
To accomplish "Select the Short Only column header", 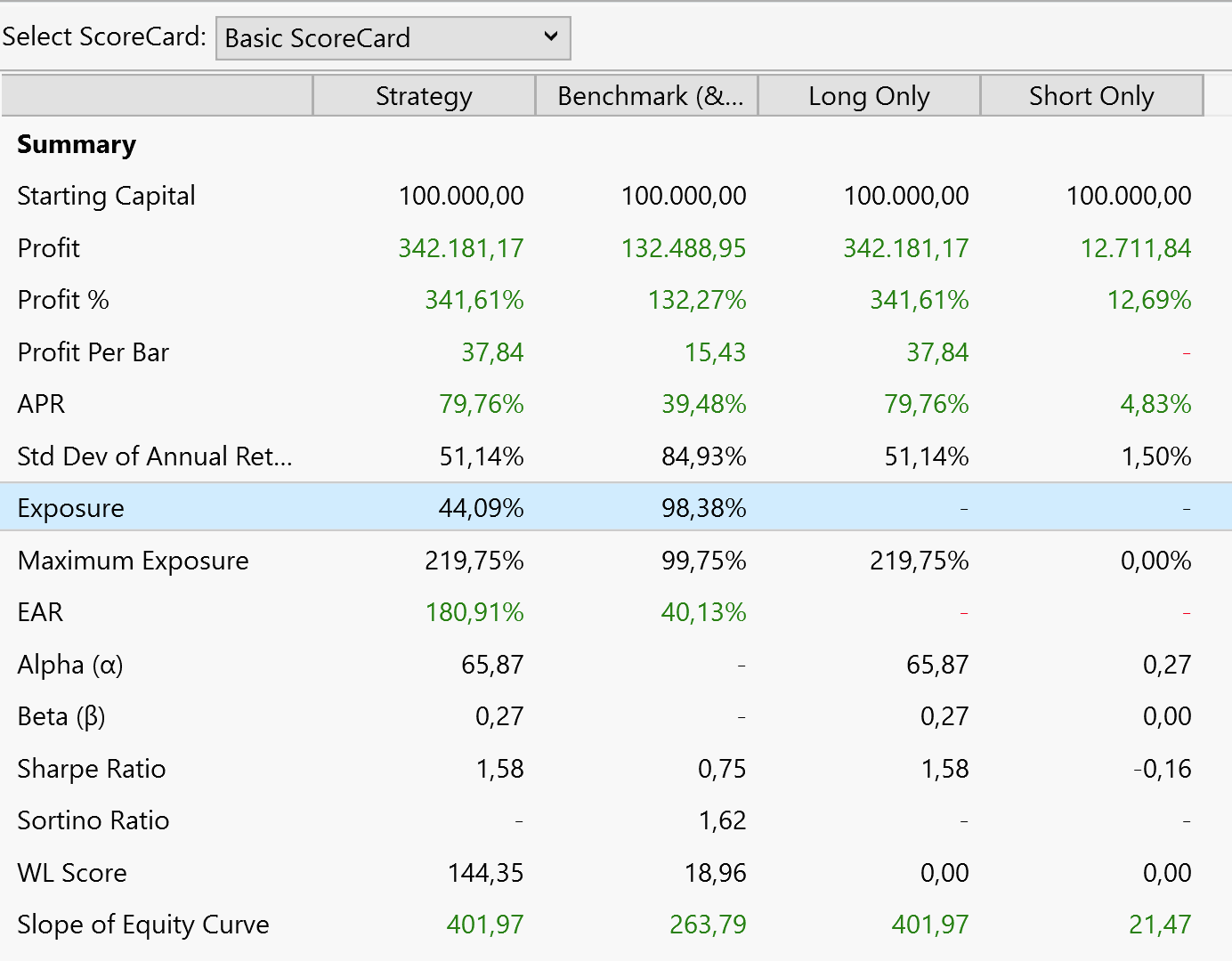I will point(1091,96).
